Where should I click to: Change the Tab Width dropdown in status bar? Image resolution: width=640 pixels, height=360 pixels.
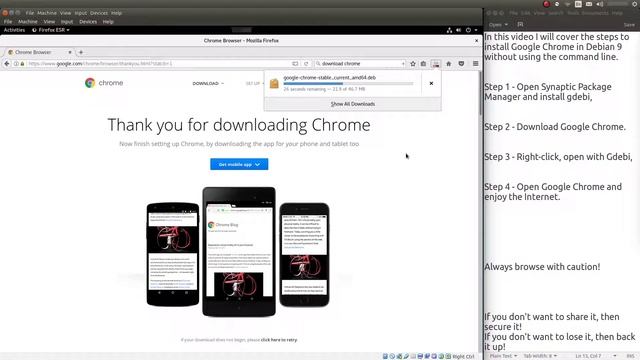click(540, 356)
